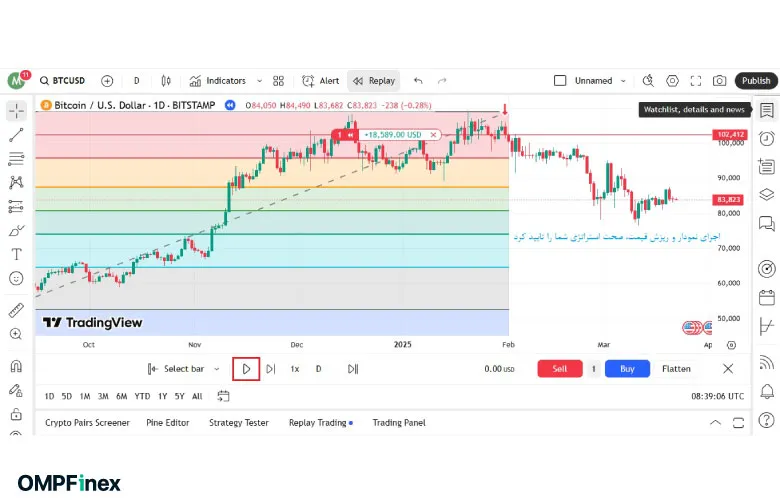
Task: Click the replay Play button
Action: click(x=246, y=369)
